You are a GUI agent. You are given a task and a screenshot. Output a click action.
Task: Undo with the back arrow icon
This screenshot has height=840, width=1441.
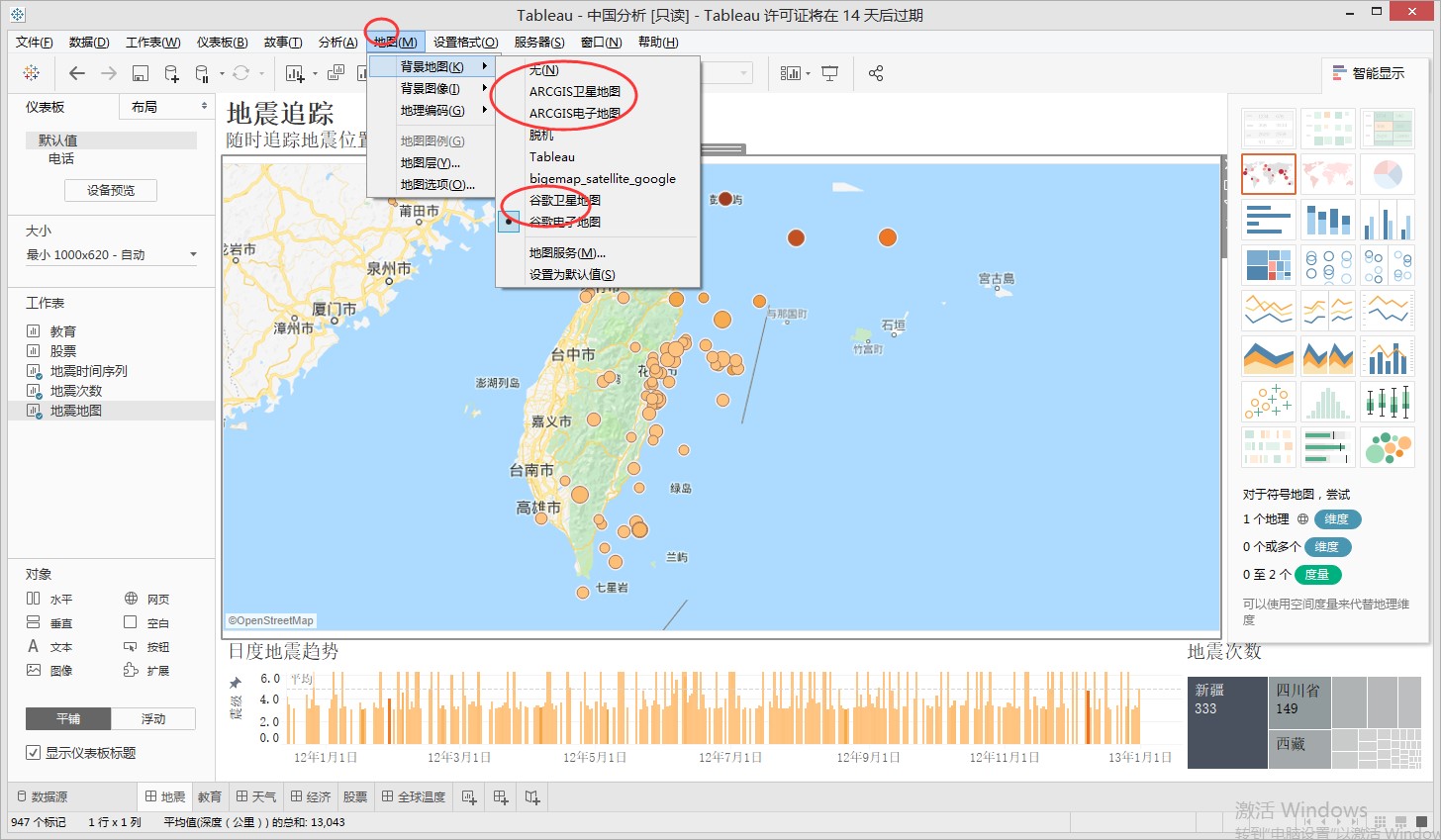click(x=77, y=73)
